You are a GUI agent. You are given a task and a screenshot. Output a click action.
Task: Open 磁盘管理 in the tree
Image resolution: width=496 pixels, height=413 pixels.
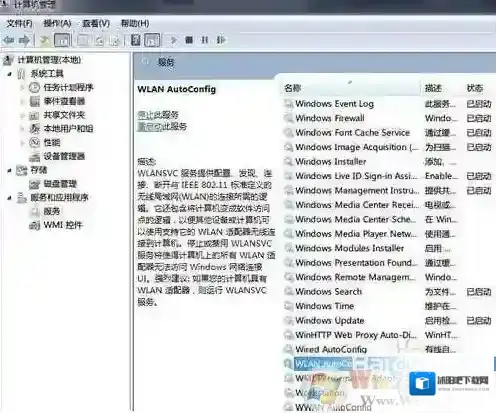[x=60, y=184]
